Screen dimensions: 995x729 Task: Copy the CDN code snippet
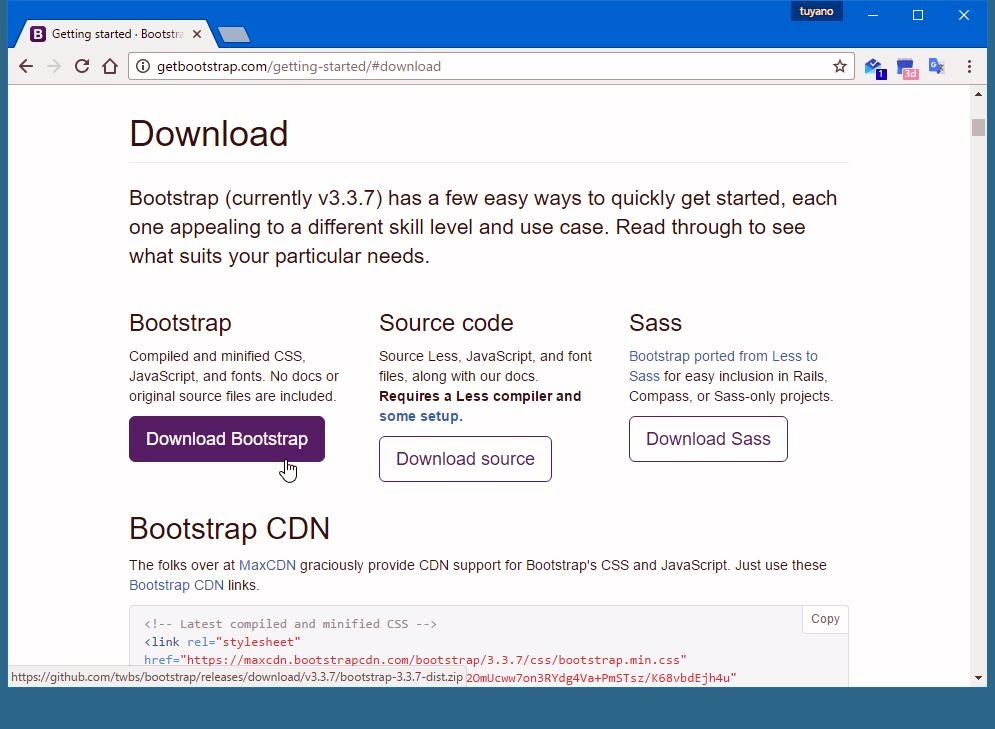(825, 619)
